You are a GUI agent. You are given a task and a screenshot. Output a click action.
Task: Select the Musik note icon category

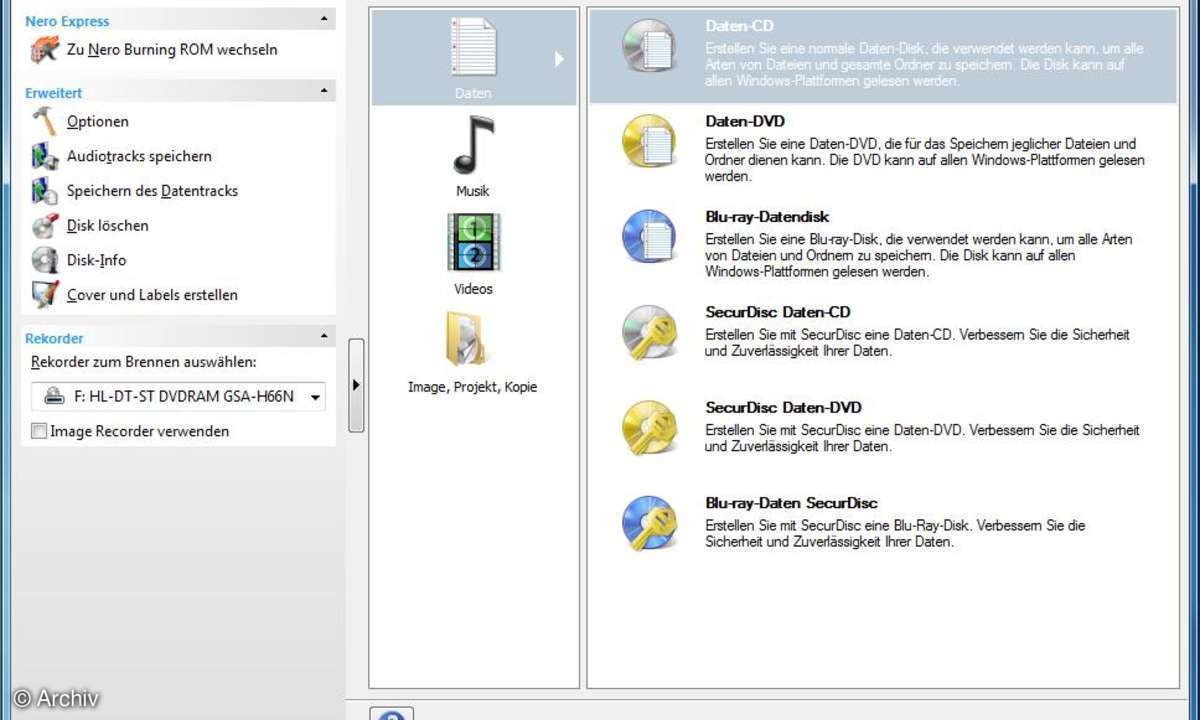click(473, 145)
